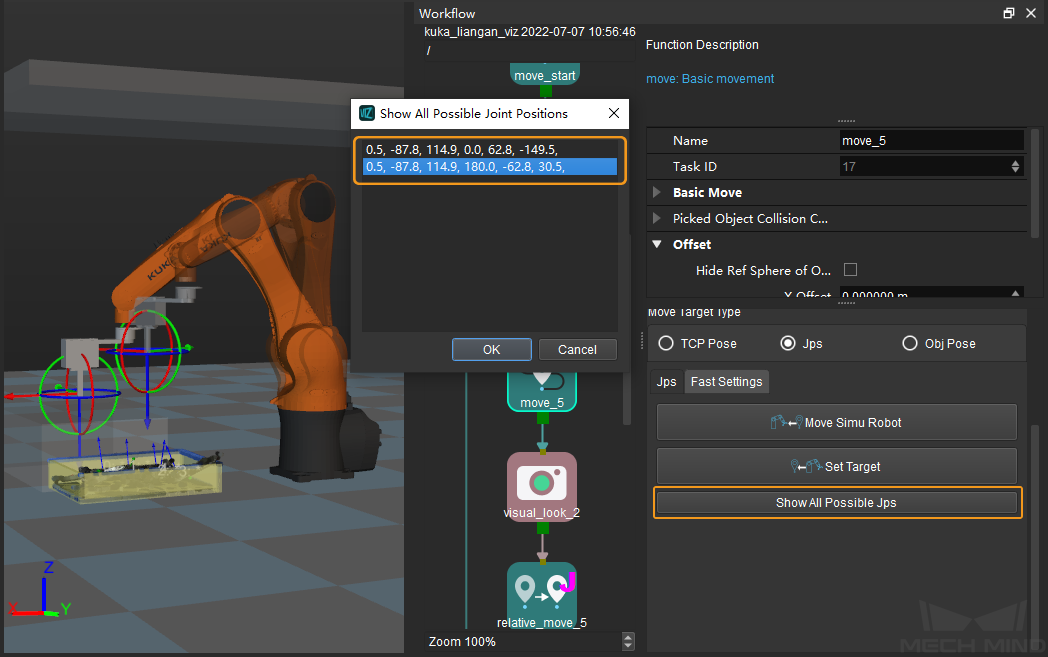The height and width of the screenshot is (657, 1048).
Task: Select joint row ending in -149.5
Action: pos(490,150)
